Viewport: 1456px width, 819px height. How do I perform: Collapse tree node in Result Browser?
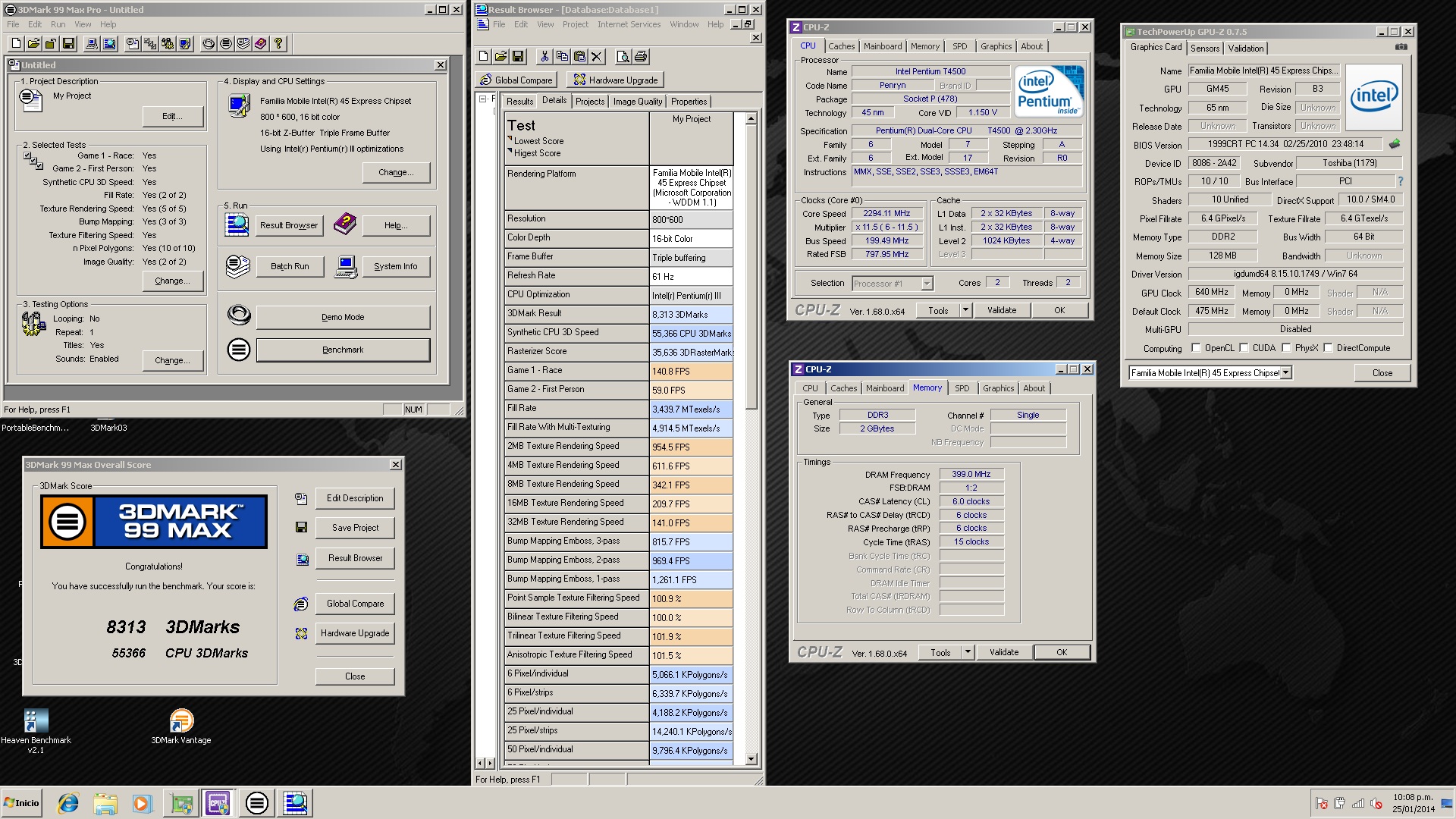[x=483, y=99]
